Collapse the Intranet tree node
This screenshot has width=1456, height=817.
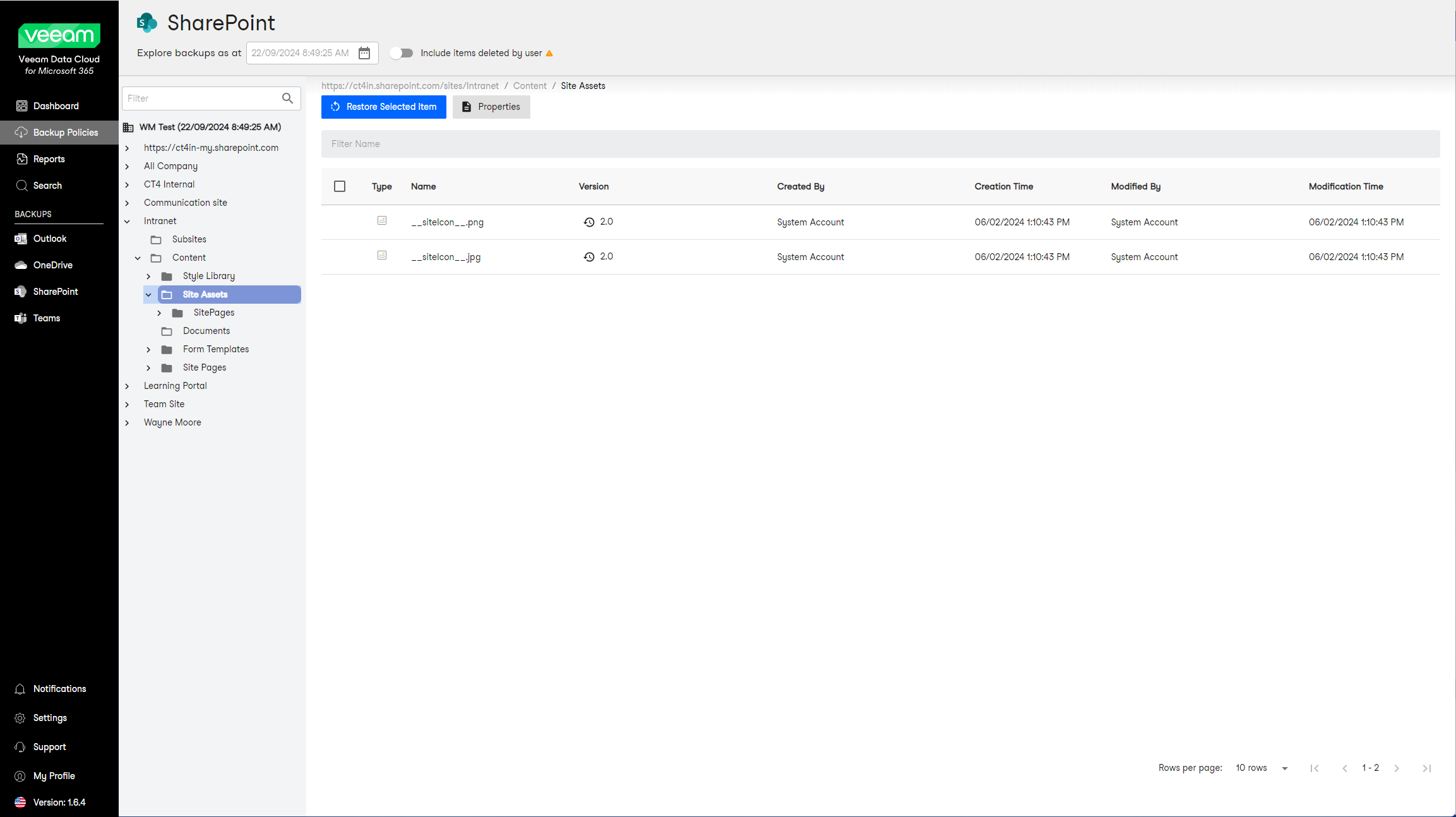click(x=128, y=222)
